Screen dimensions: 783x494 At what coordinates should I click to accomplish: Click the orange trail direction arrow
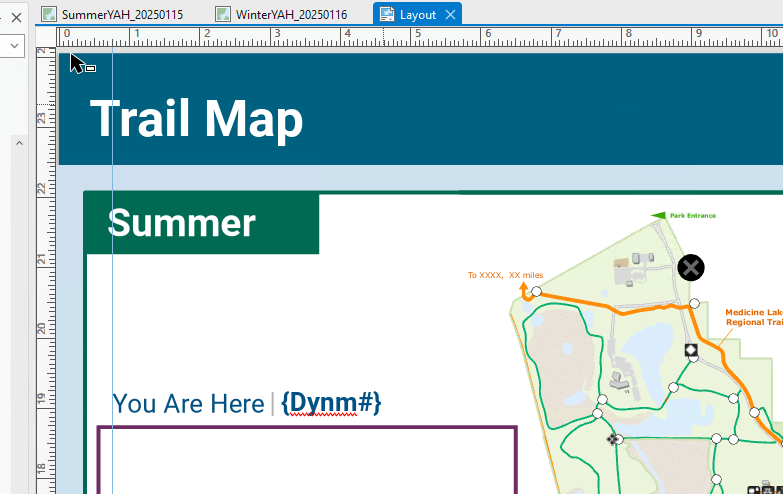click(525, 292)
